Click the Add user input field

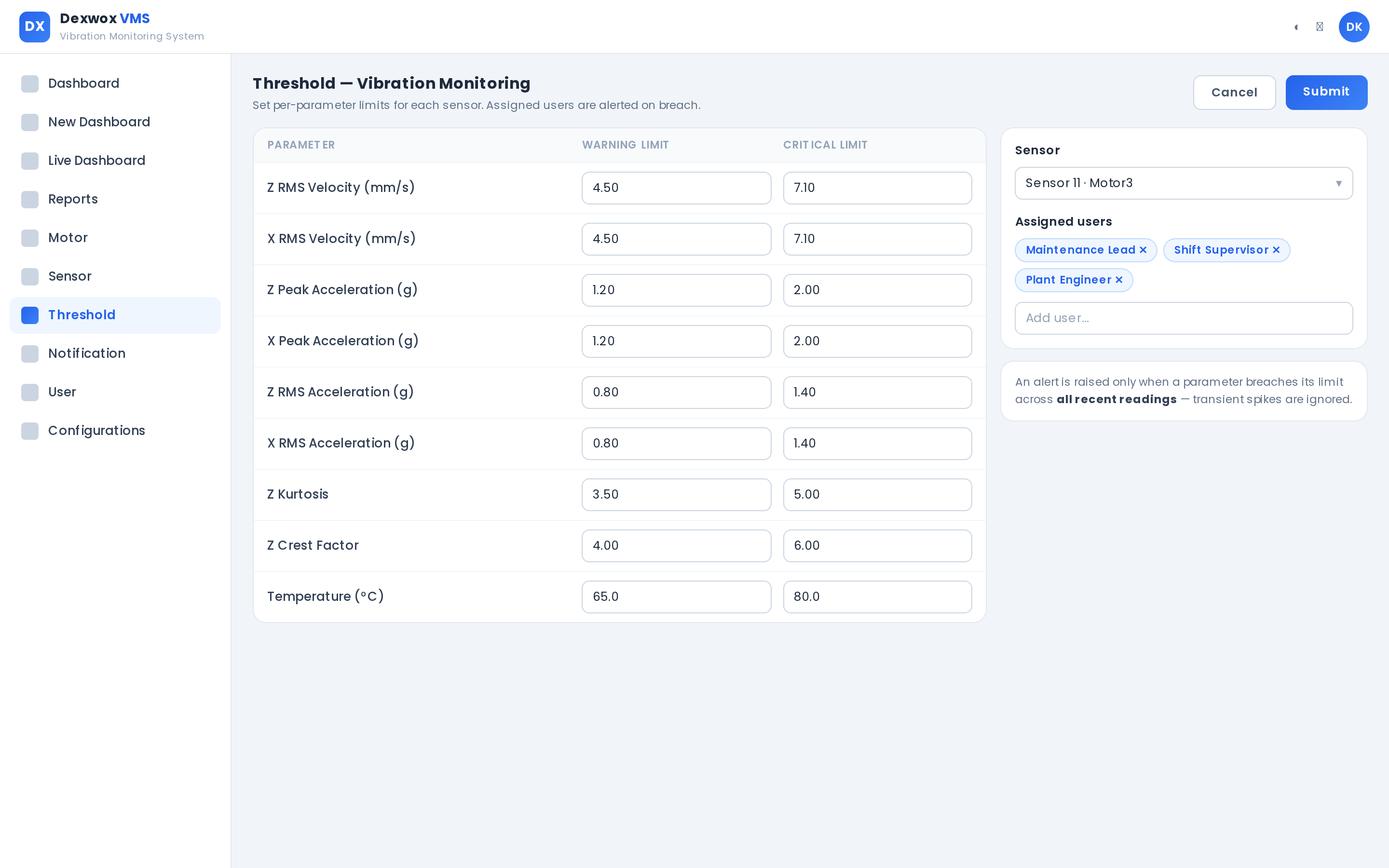[1184, 318]
